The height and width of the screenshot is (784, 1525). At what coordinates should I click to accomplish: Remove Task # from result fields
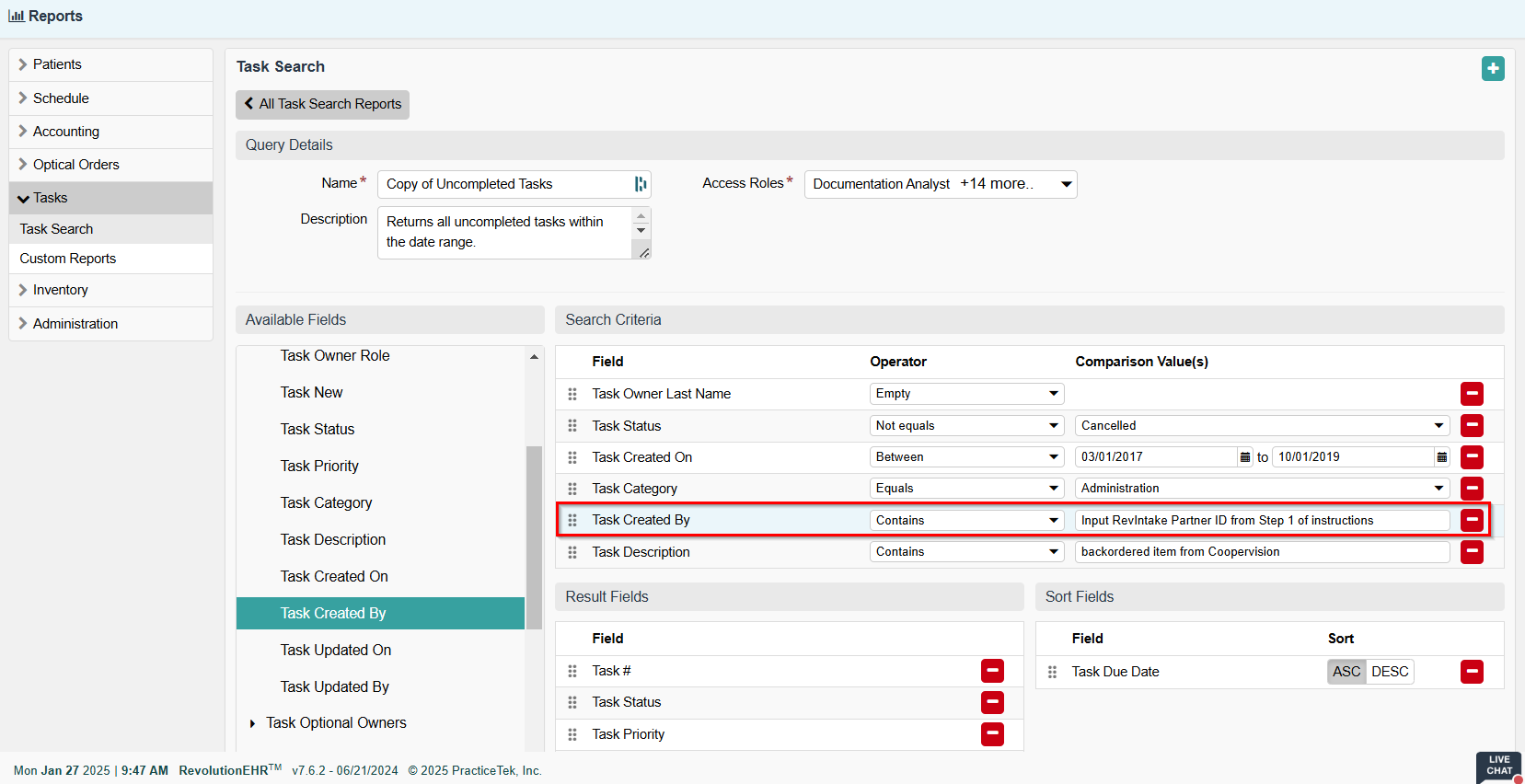(992, 671)
